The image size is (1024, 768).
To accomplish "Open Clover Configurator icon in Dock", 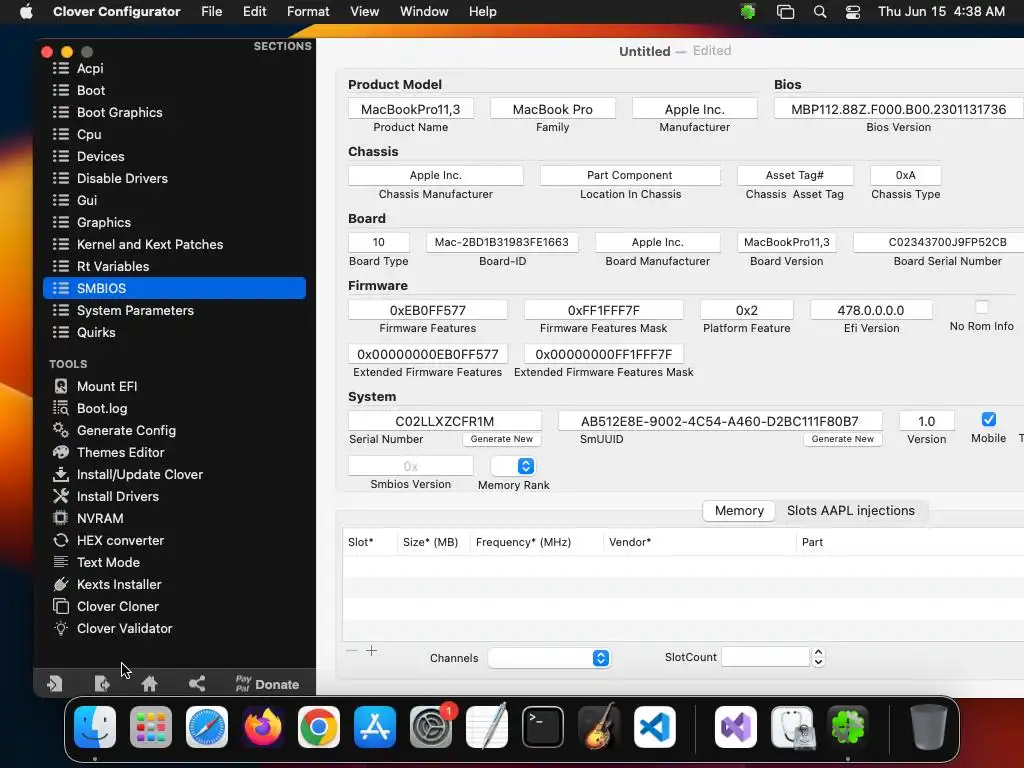I will click(x=848, y=727).
